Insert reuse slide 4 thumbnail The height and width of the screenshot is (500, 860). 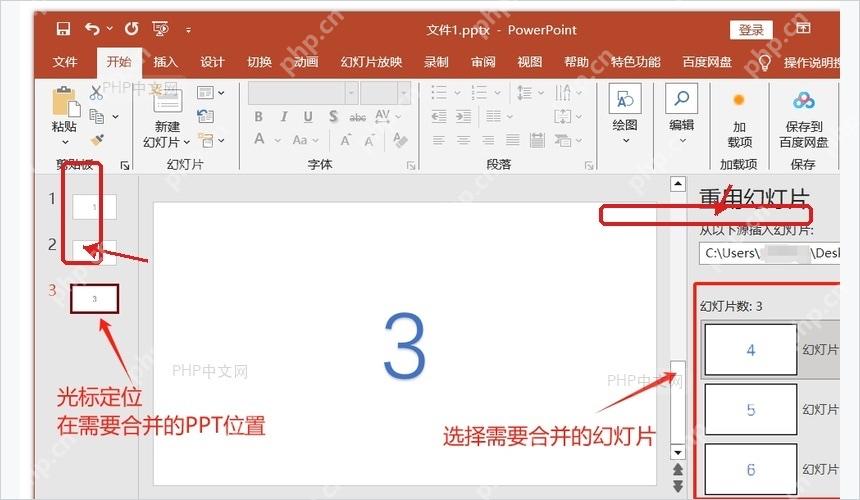tap(750, 349)
